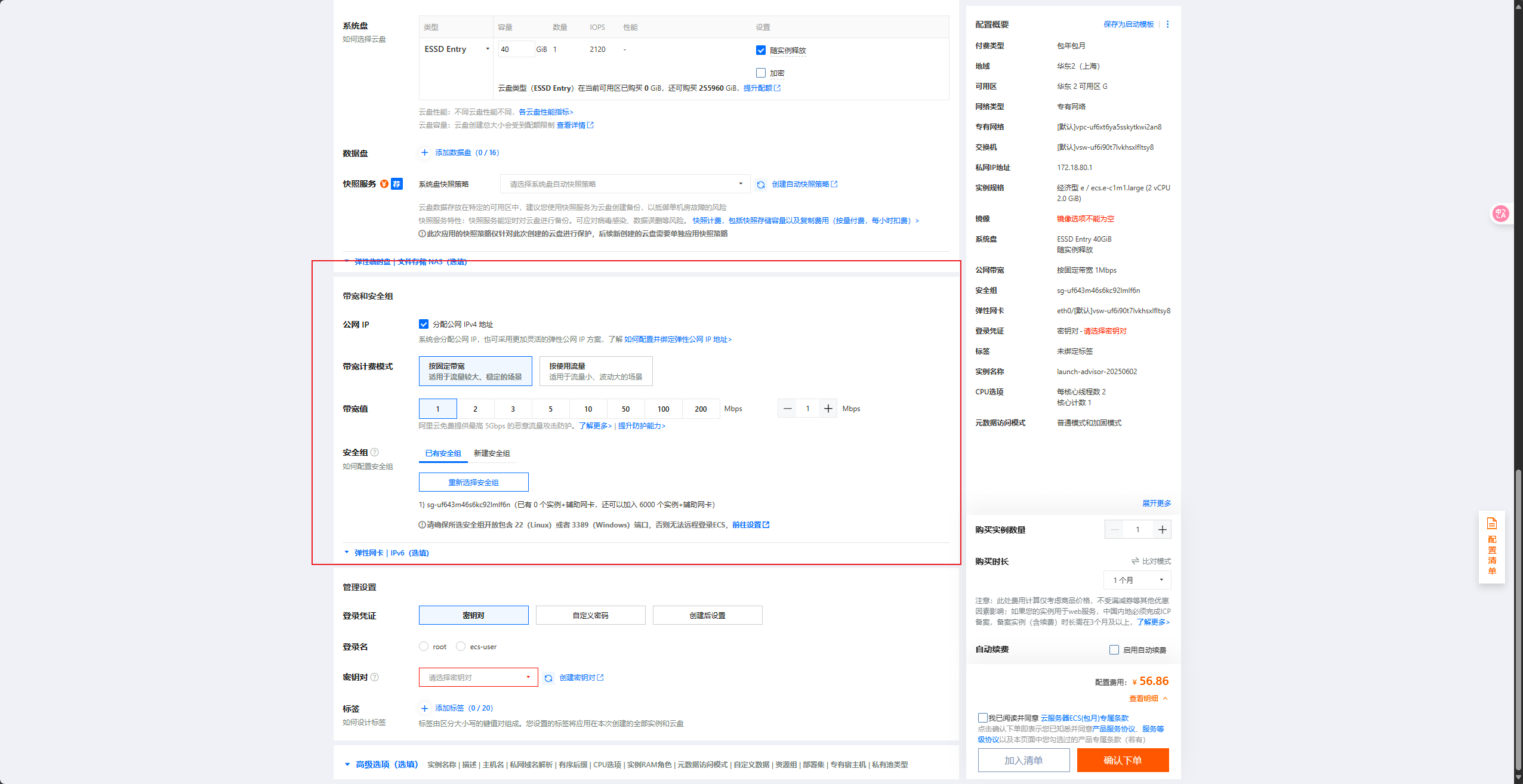Click the plus icon to add data disk
Screen dimensions: 1523x784
424,153
